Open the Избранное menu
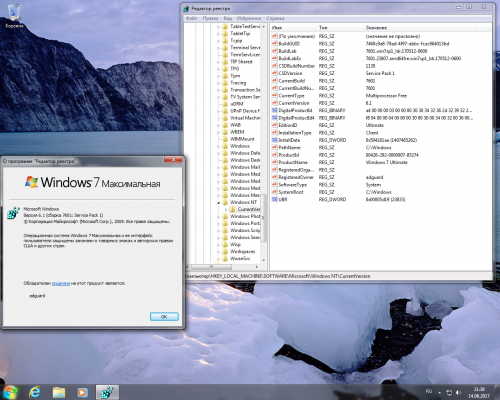500x400 pixels. (x=249, y=18)
